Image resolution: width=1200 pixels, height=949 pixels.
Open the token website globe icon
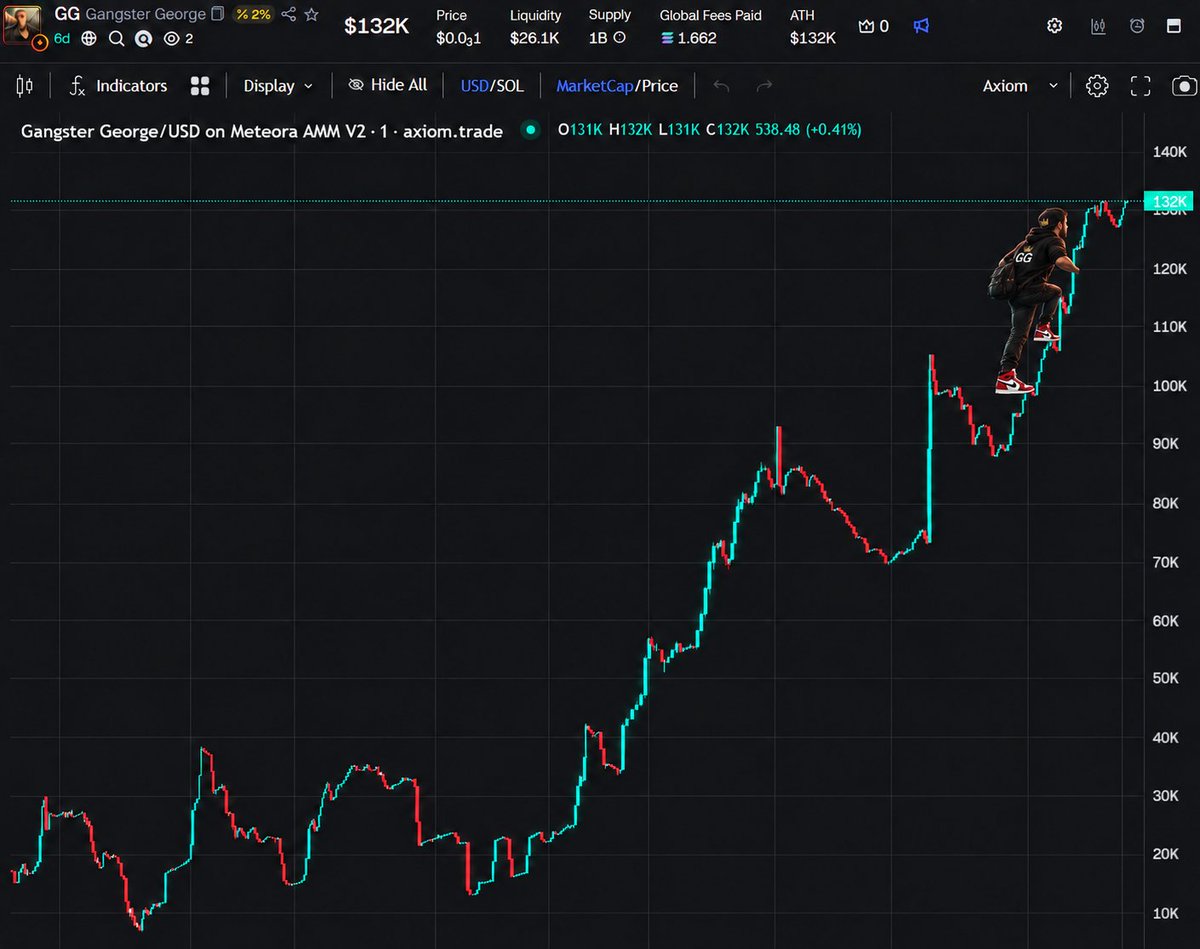tap(89, 38)
